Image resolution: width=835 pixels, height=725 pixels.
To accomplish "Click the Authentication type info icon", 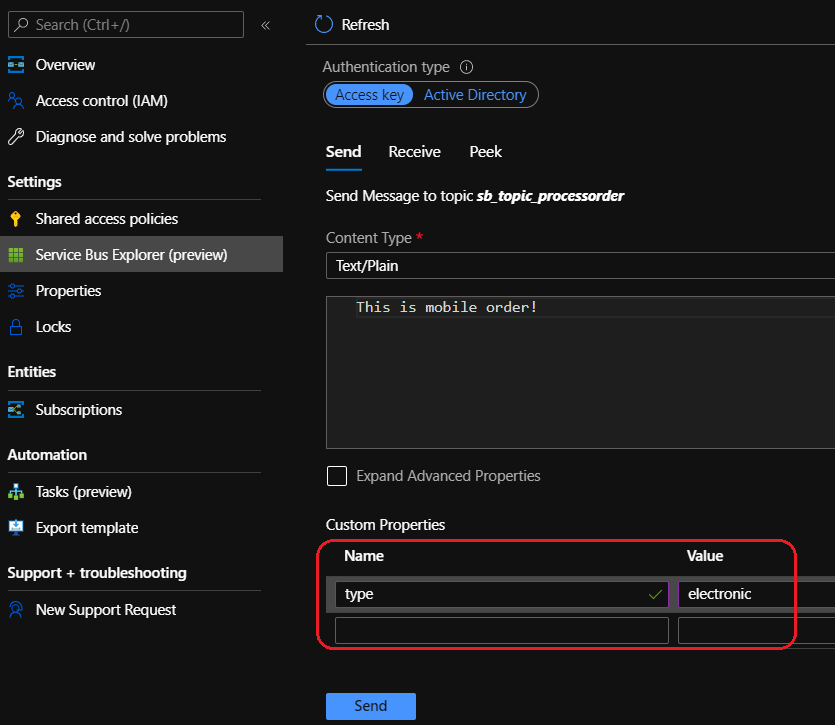I will pos(466,68).
